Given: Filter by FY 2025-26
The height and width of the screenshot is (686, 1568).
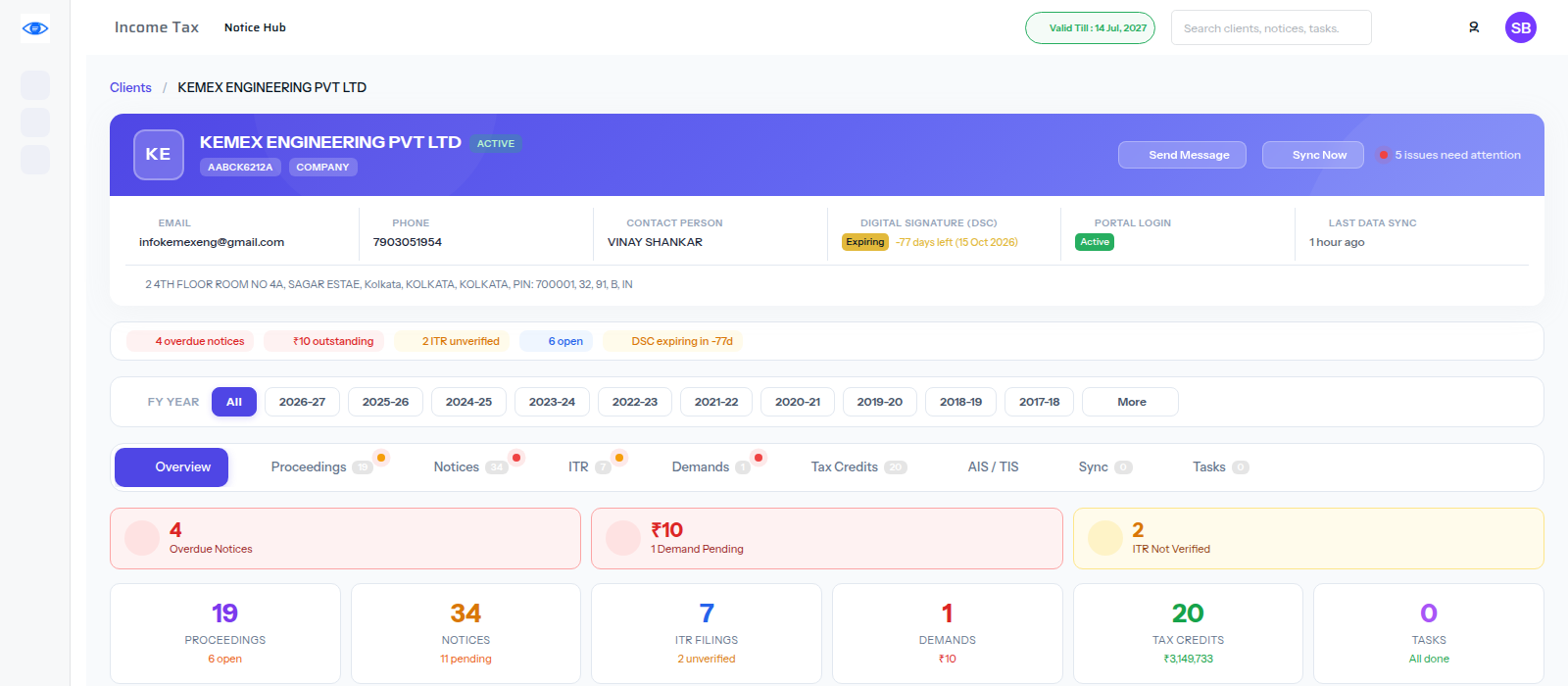Looking at the screenshot, I should 385,402.
